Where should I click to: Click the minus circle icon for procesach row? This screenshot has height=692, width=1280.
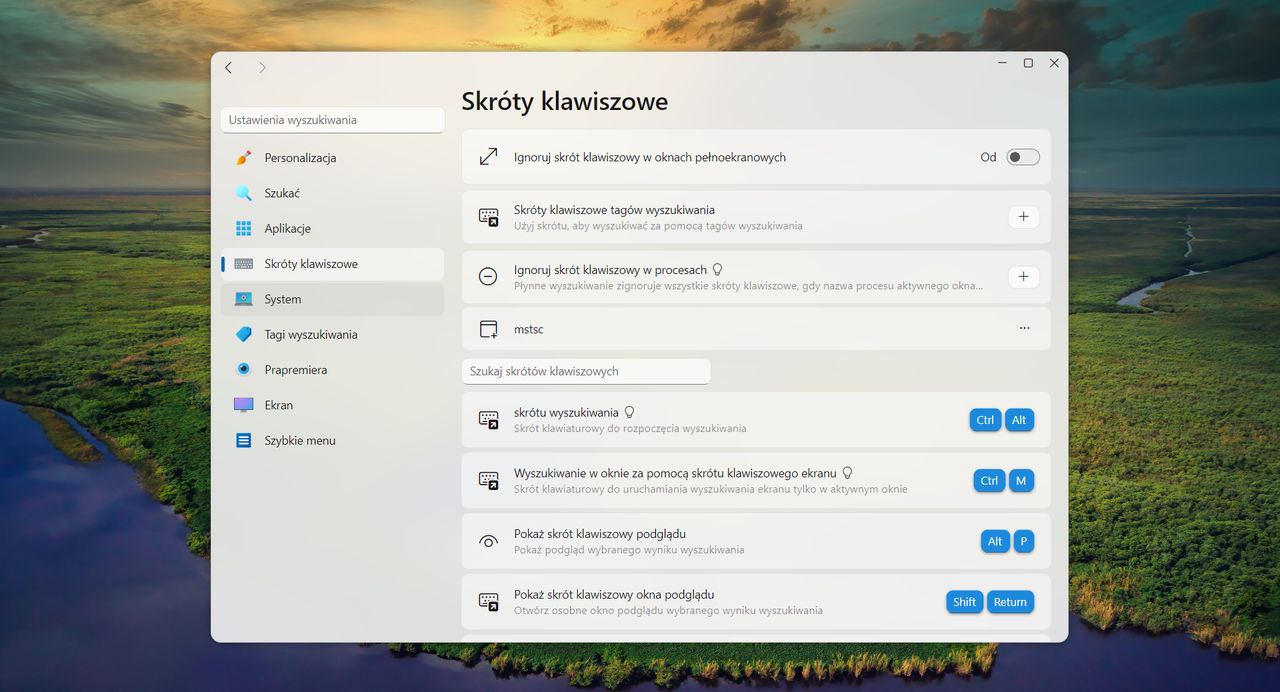click(x=488, y=277)
